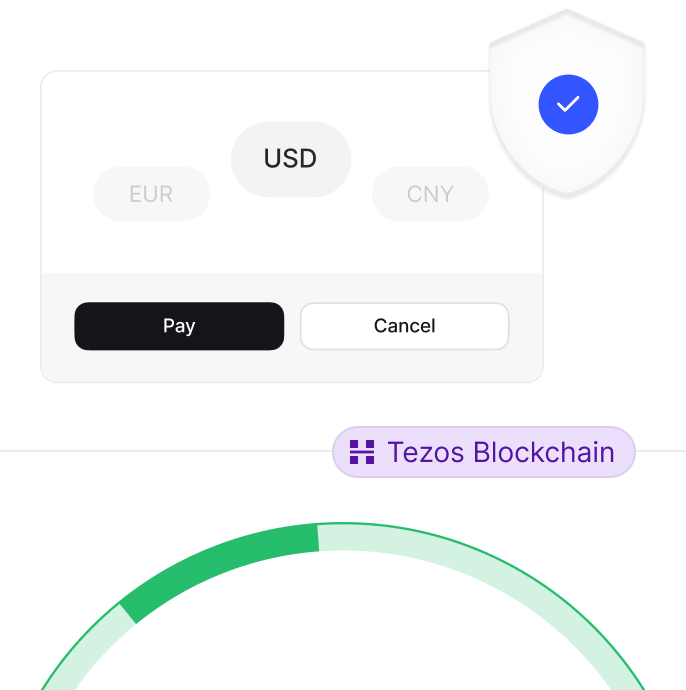686x690 pixels.
Task: Click the Tezos logo icon in the purple badge
Action: (362, 452)
